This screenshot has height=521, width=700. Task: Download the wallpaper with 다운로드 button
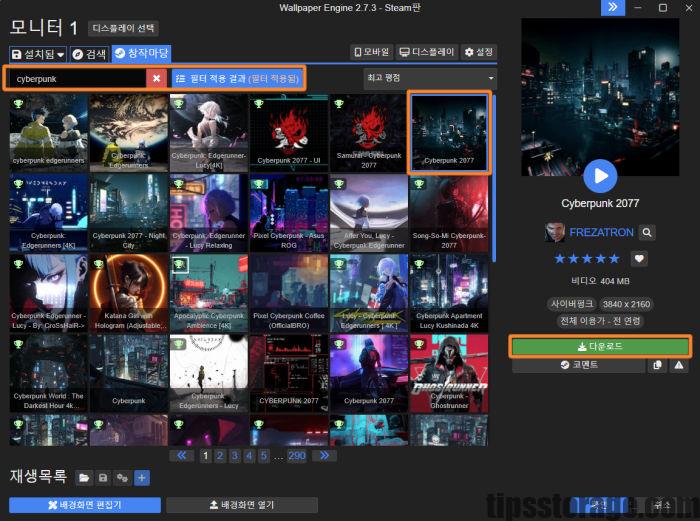(600, 346)
